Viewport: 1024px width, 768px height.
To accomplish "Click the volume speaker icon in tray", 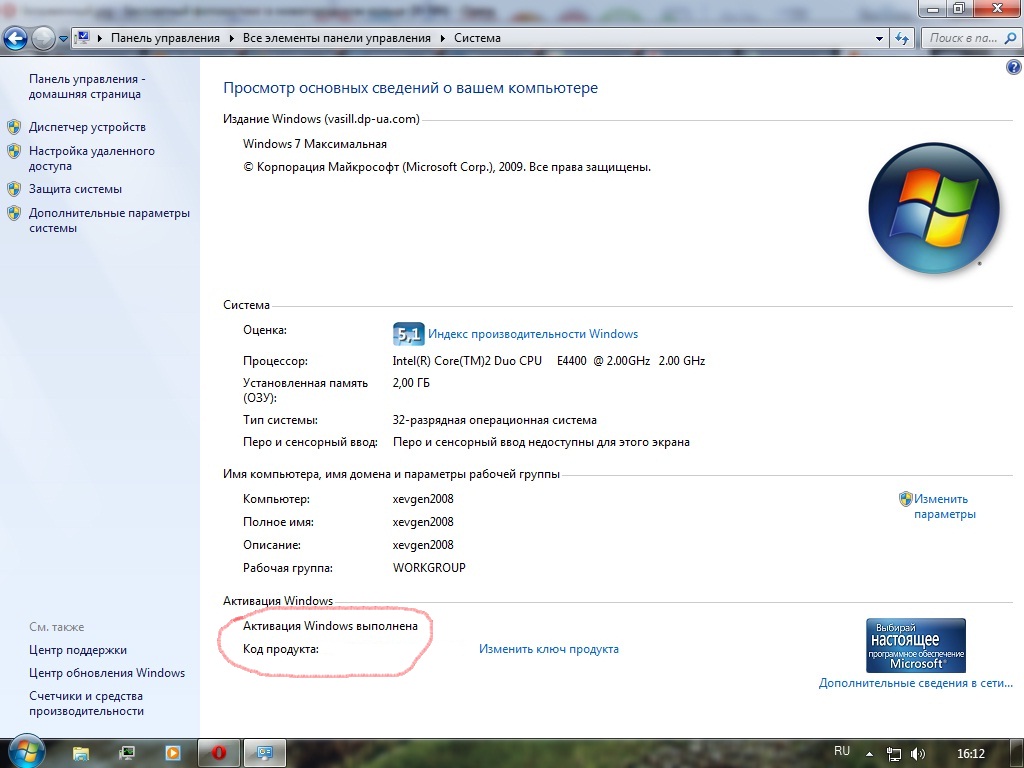I will click(x=918, y=753).
